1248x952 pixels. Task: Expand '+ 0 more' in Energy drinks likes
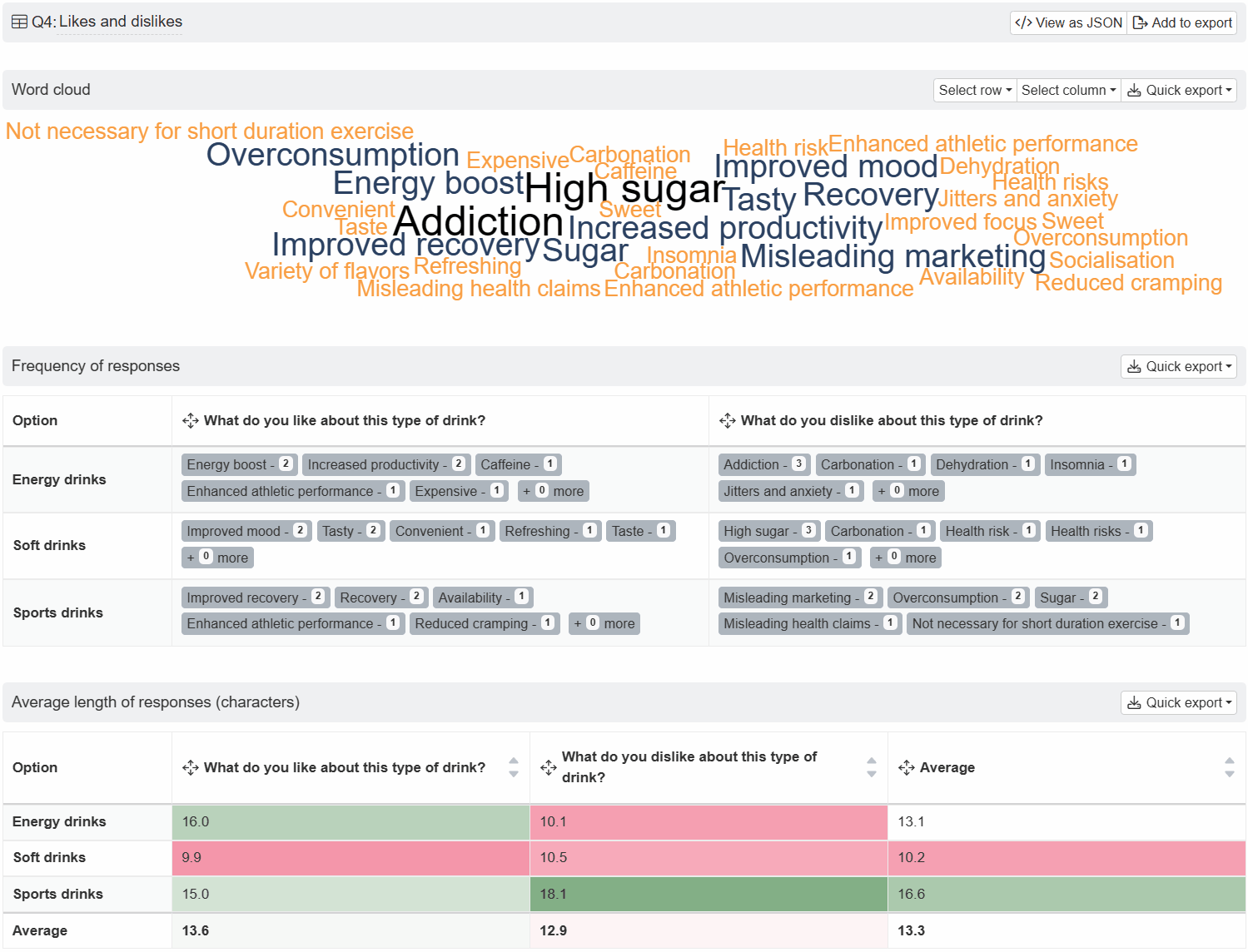(x=554, y=491)
